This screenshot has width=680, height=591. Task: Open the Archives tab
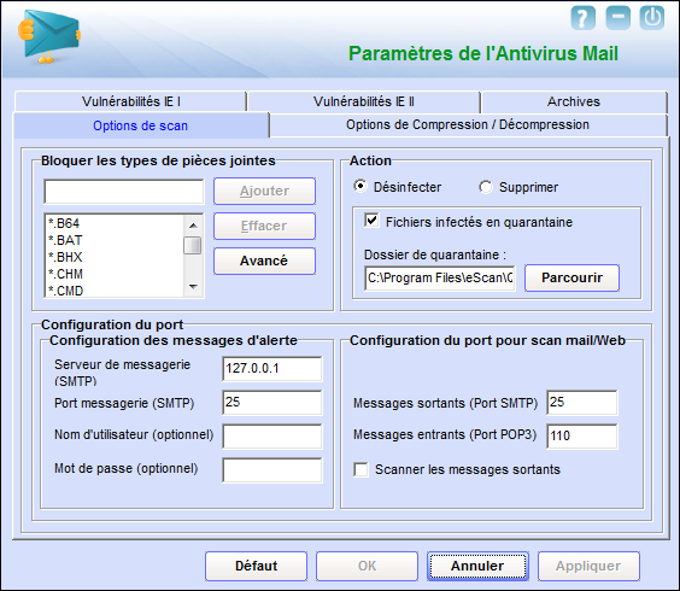point(574,101)
